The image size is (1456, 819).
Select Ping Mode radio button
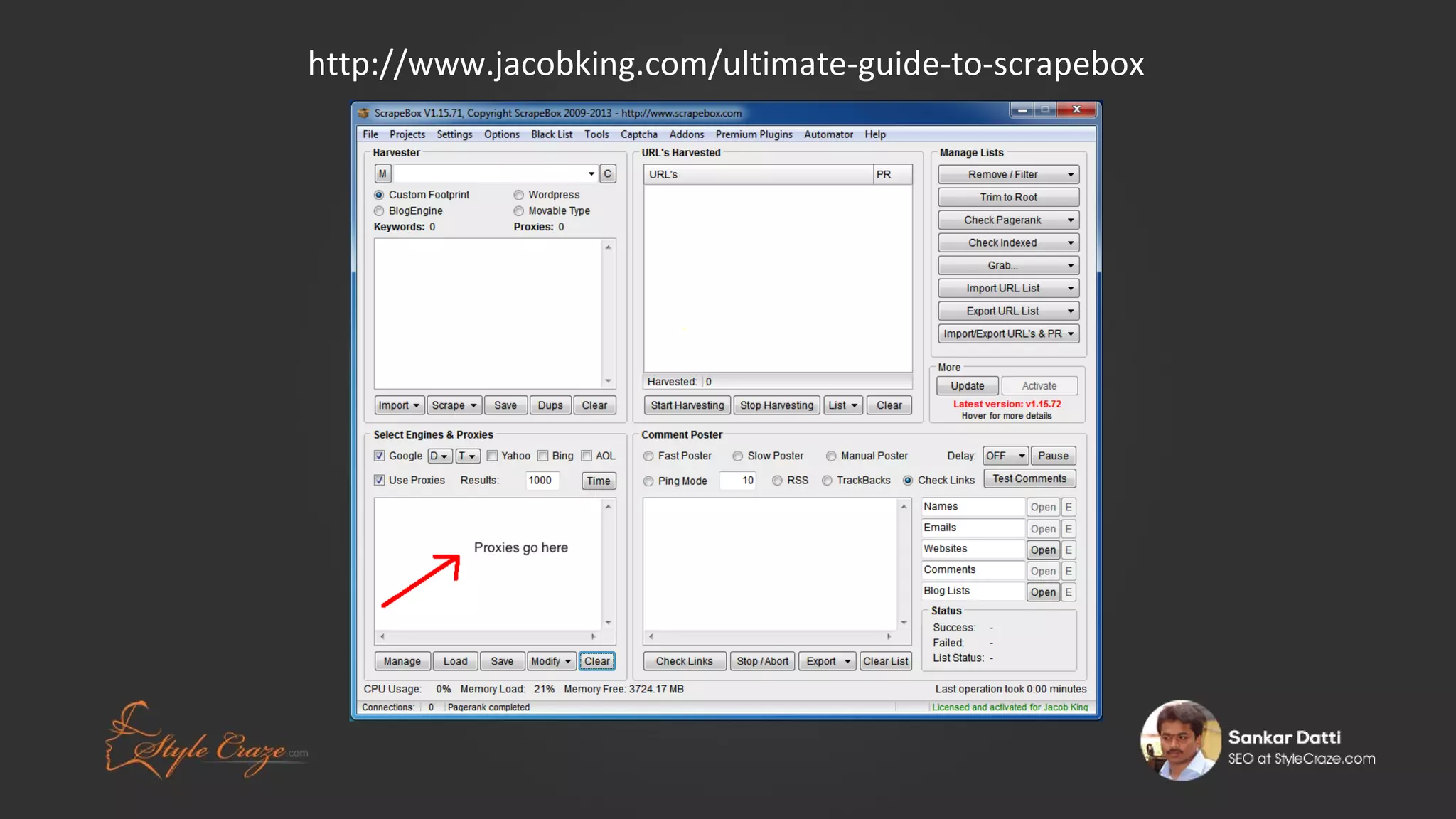click(648, 481)
